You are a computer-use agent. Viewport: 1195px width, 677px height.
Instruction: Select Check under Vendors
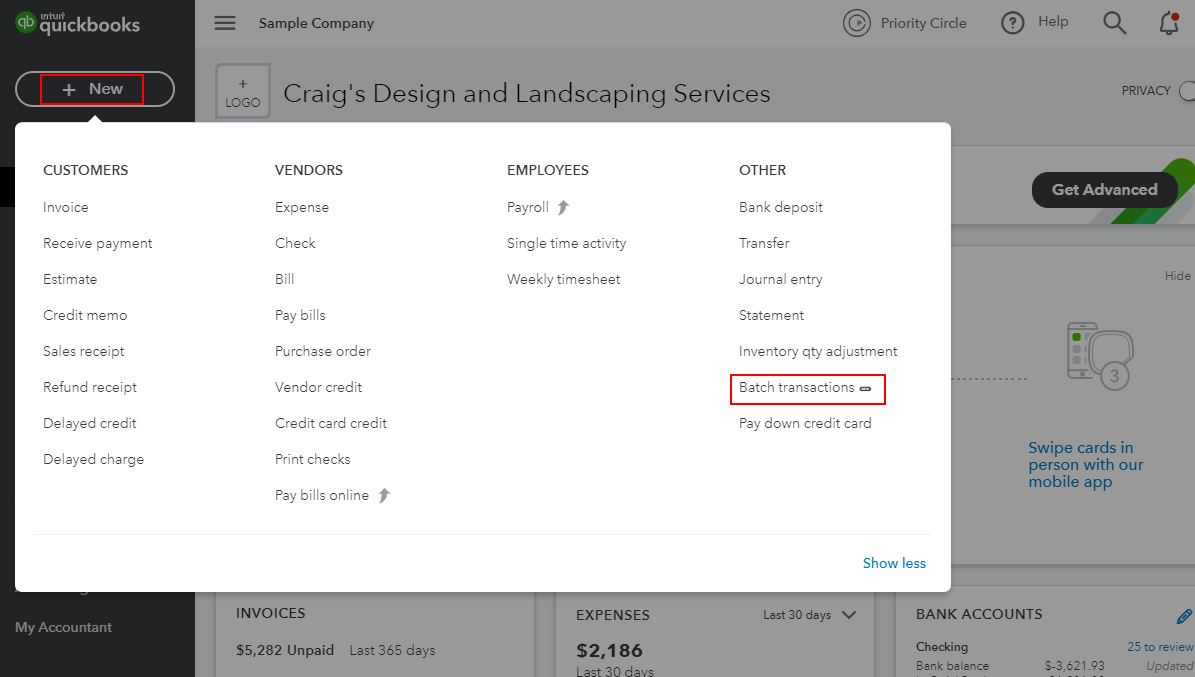(x=295, y=242)
